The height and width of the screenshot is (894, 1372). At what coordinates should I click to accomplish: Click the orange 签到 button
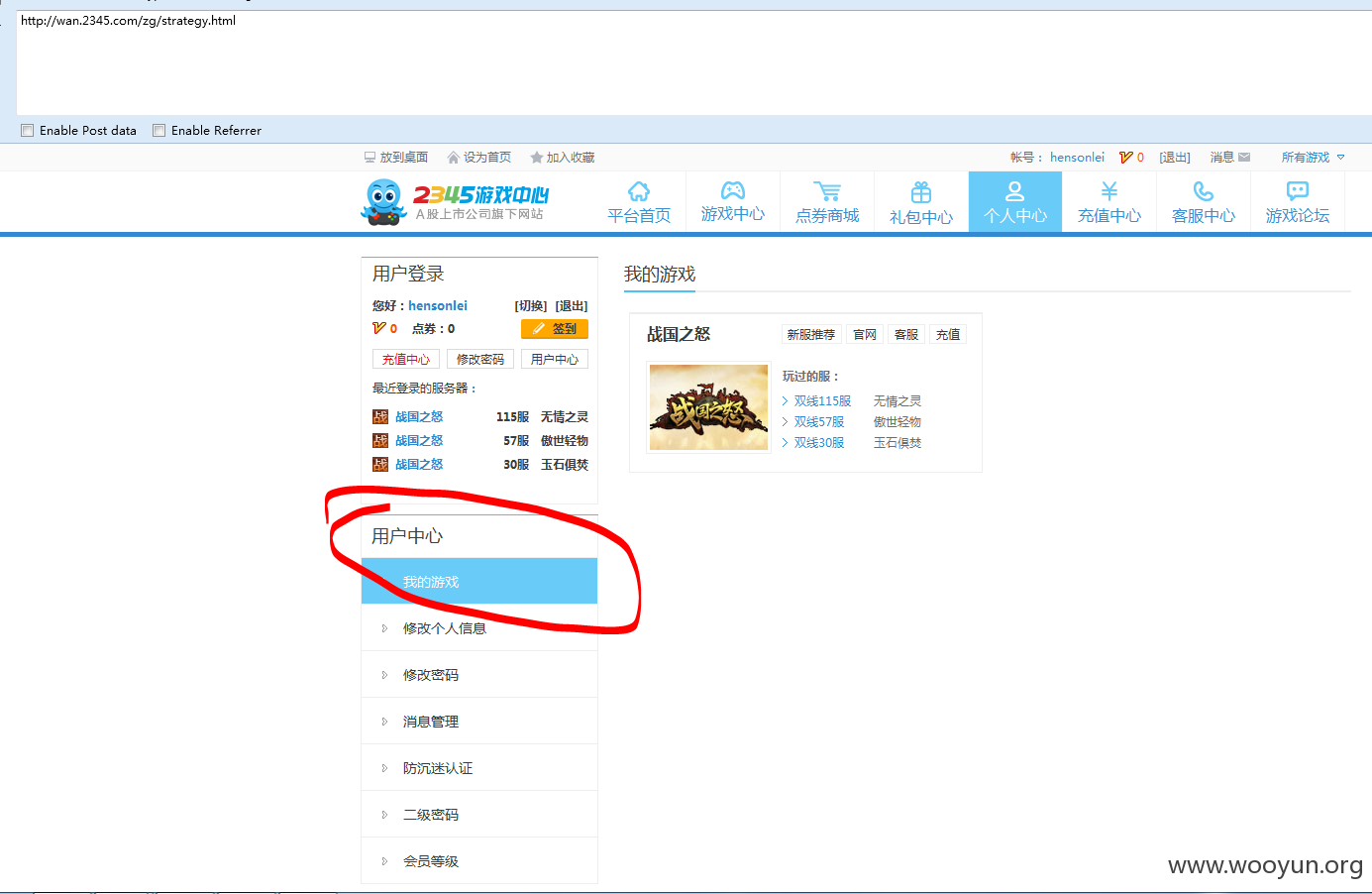pos(555,329)
